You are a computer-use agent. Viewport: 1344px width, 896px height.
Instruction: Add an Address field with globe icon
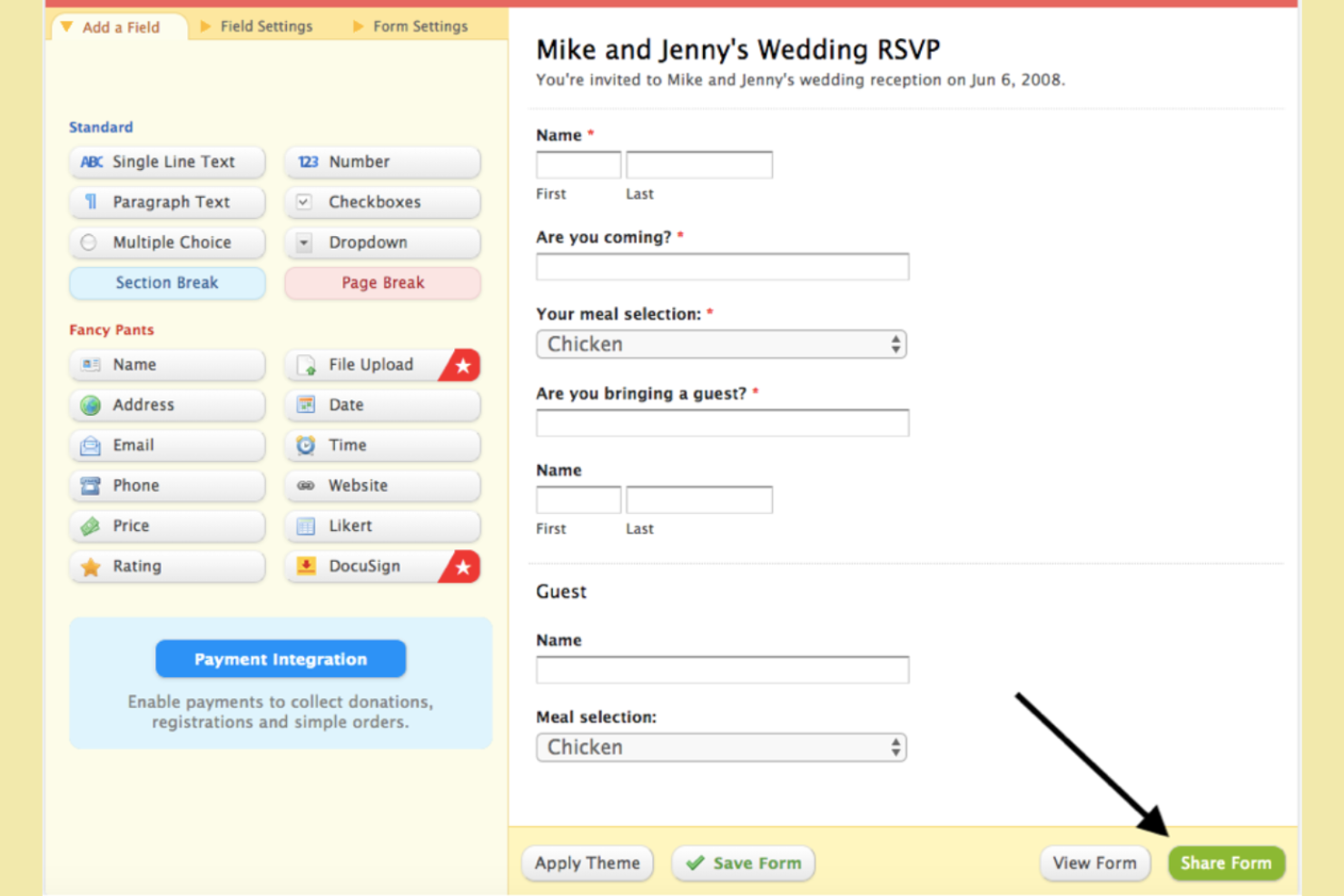167,405
